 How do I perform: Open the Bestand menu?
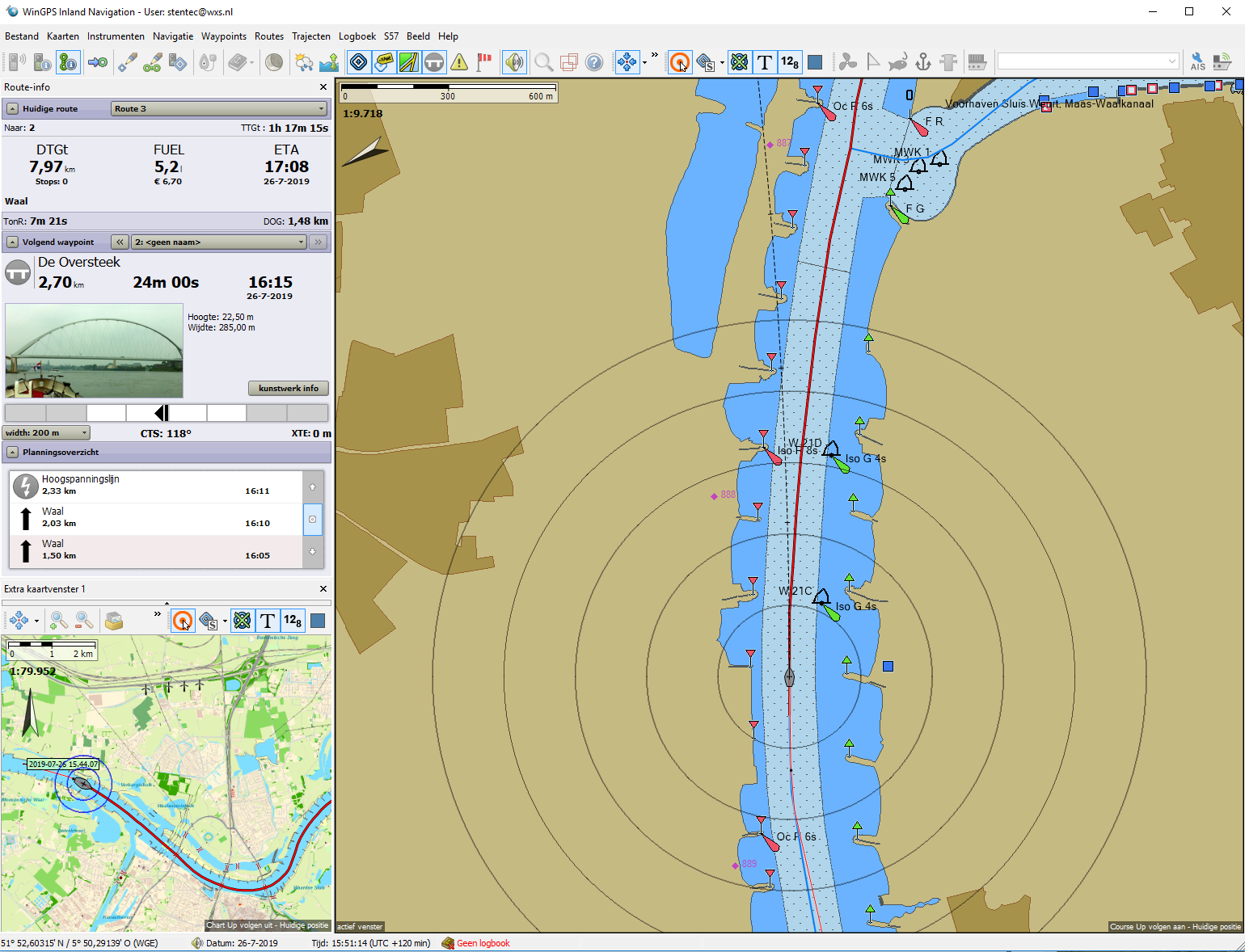tap(22, 36)
